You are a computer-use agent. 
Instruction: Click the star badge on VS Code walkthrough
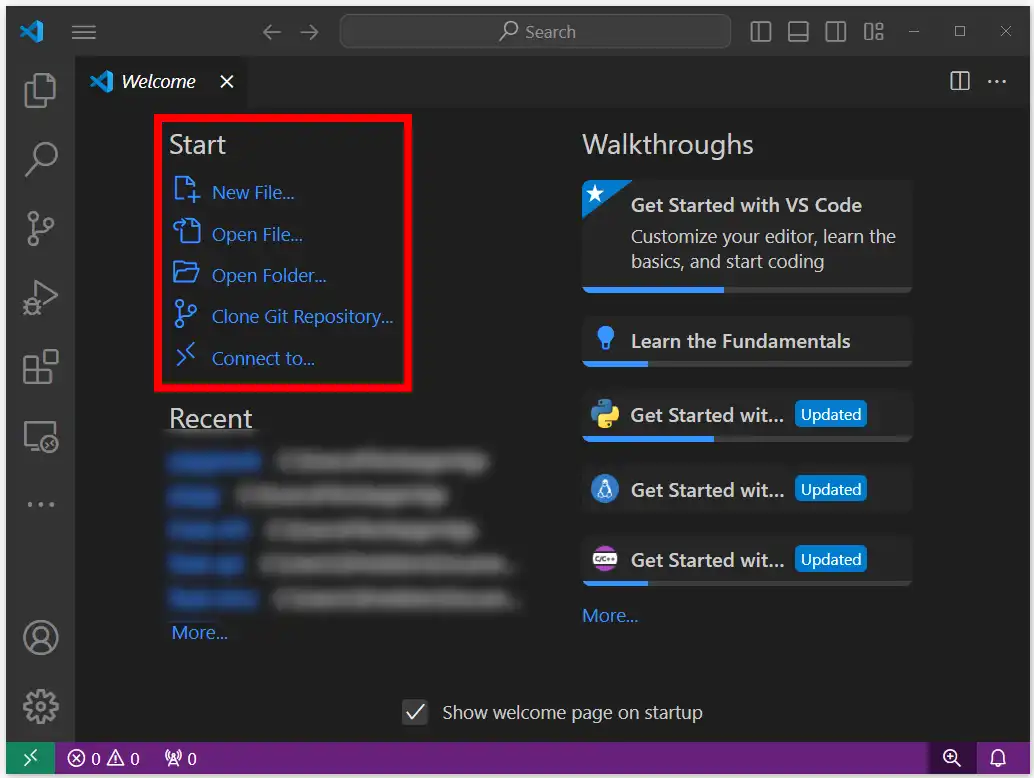(595, 193)
